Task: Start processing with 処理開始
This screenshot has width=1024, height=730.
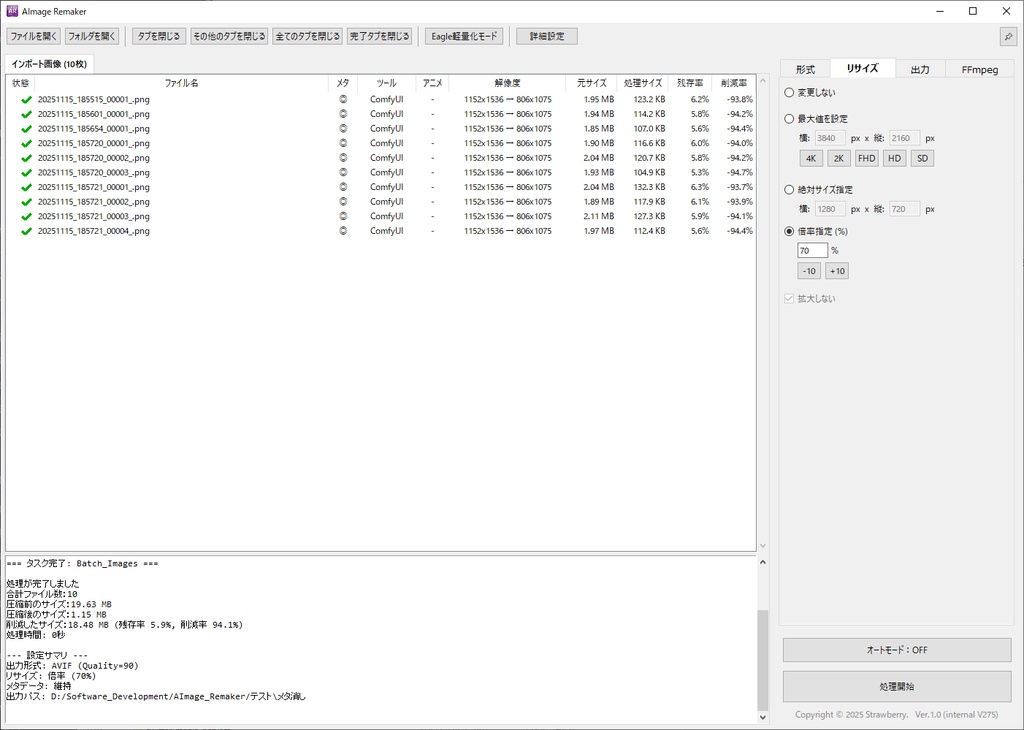Action: (895, 686)
